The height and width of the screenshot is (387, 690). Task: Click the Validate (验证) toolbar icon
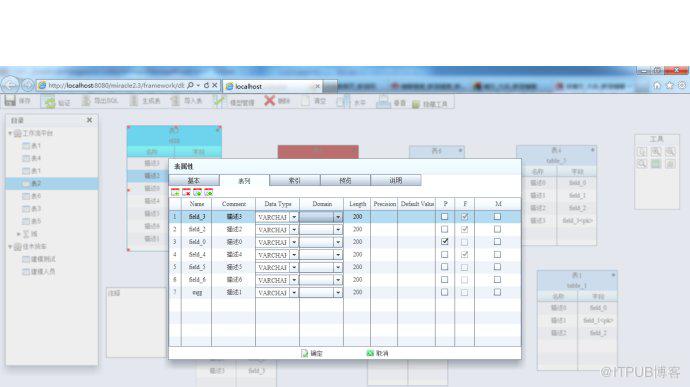pyautogui.click(x=50, y=102)
